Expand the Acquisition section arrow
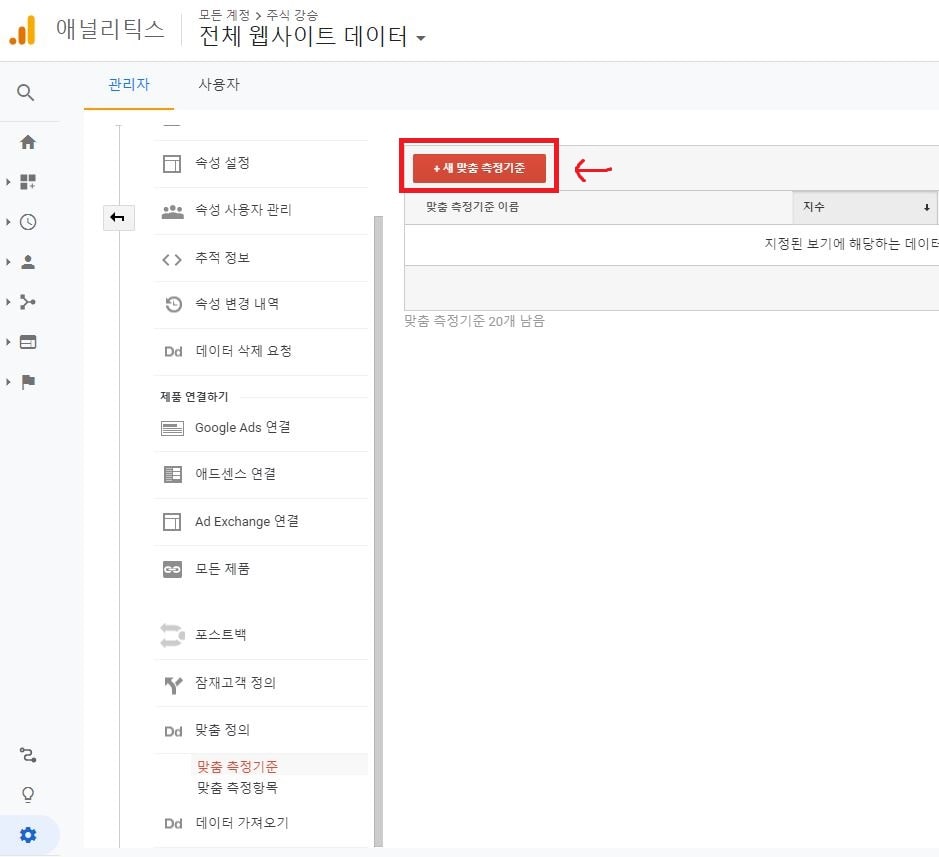Viewport: 939px width, 857px height. click(x=8, y=302)
